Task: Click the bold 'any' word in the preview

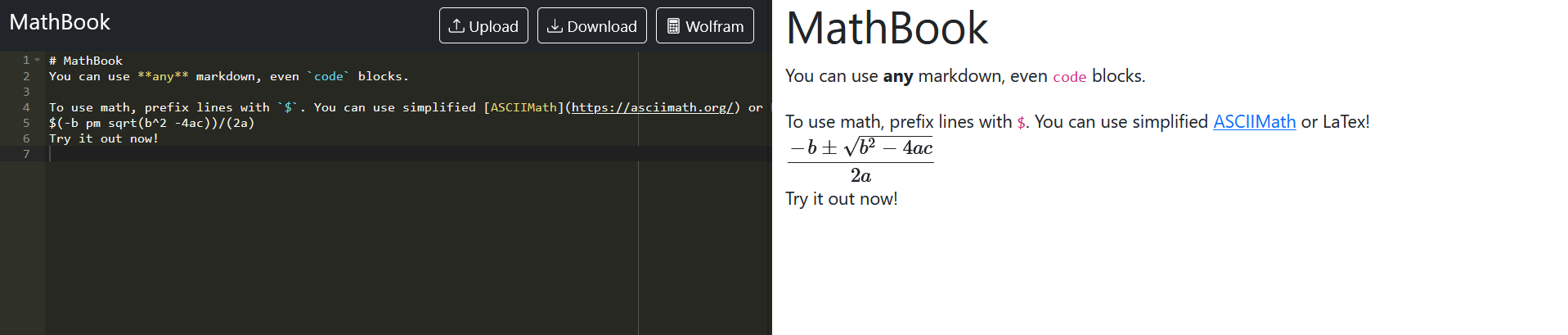Action: click(x=898, y=76)
